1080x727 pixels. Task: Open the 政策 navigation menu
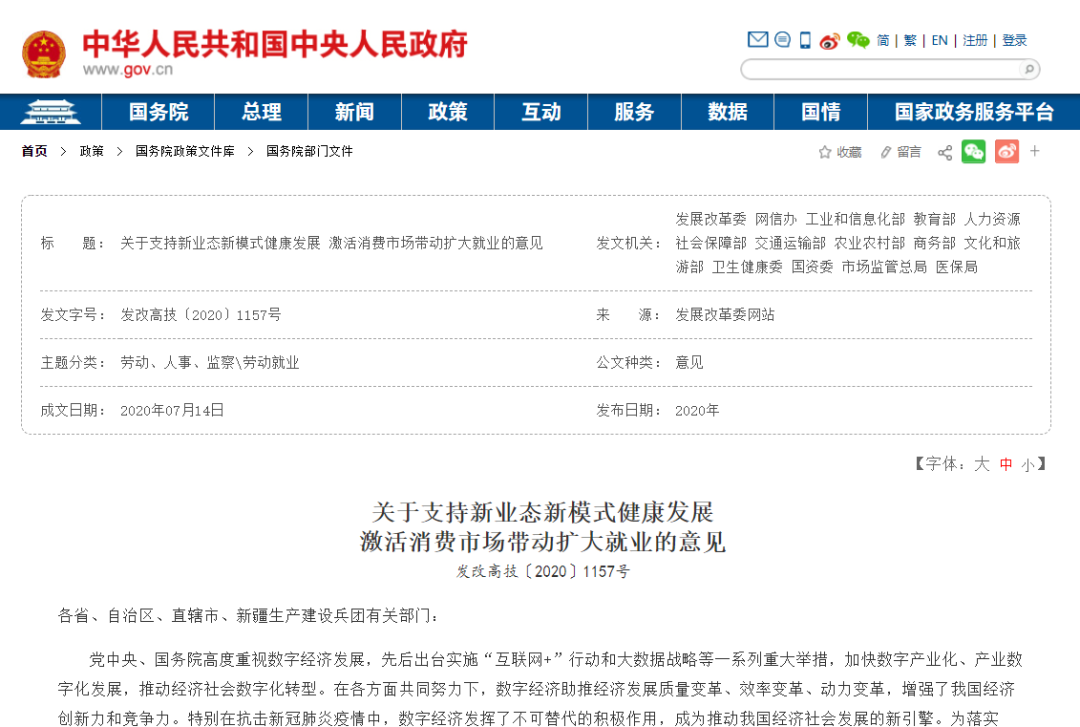[447, 112]
